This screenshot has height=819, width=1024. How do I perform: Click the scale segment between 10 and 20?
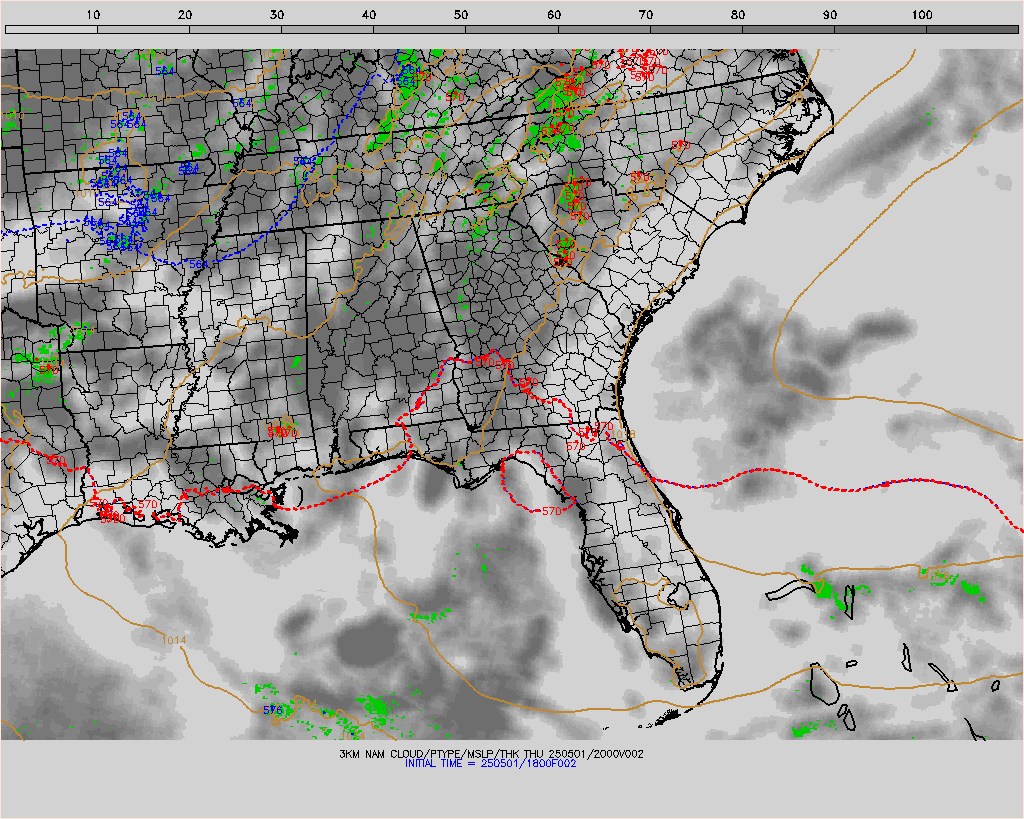tap(144, 29)
